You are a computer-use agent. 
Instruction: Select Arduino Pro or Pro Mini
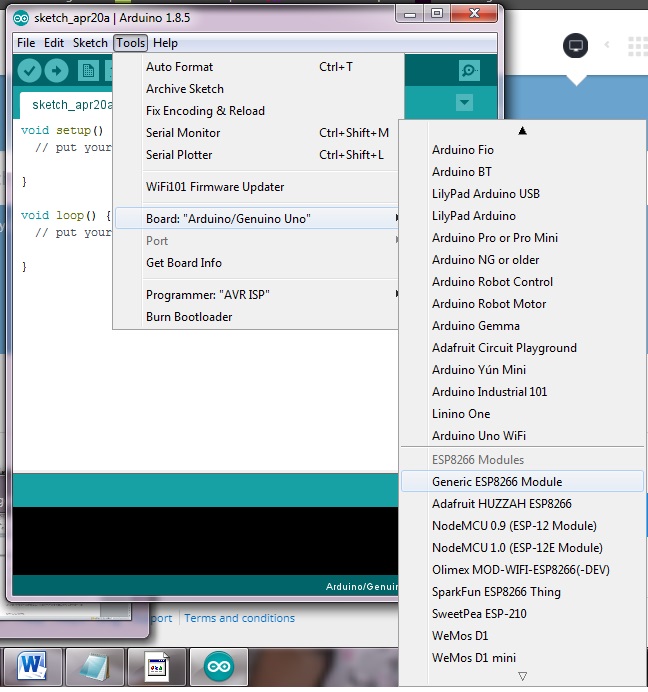pyautogui.click(x=522, y=238)
